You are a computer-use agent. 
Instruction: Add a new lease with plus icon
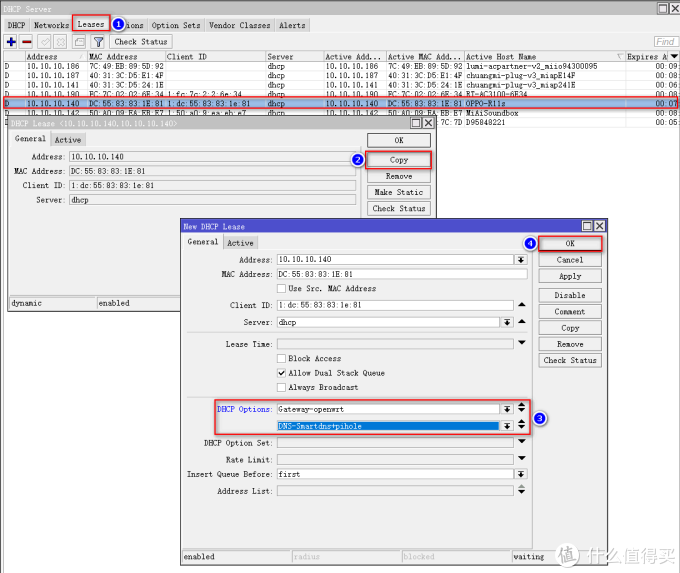tap(11, 42)
